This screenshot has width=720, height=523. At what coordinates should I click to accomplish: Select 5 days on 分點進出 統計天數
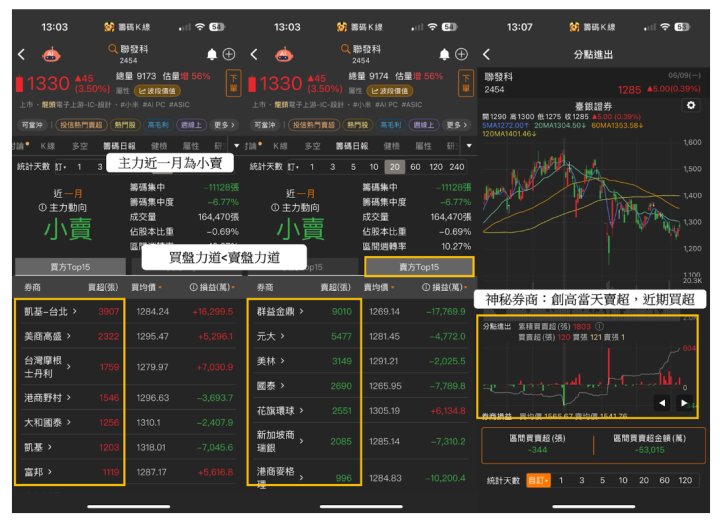point(602,480)
